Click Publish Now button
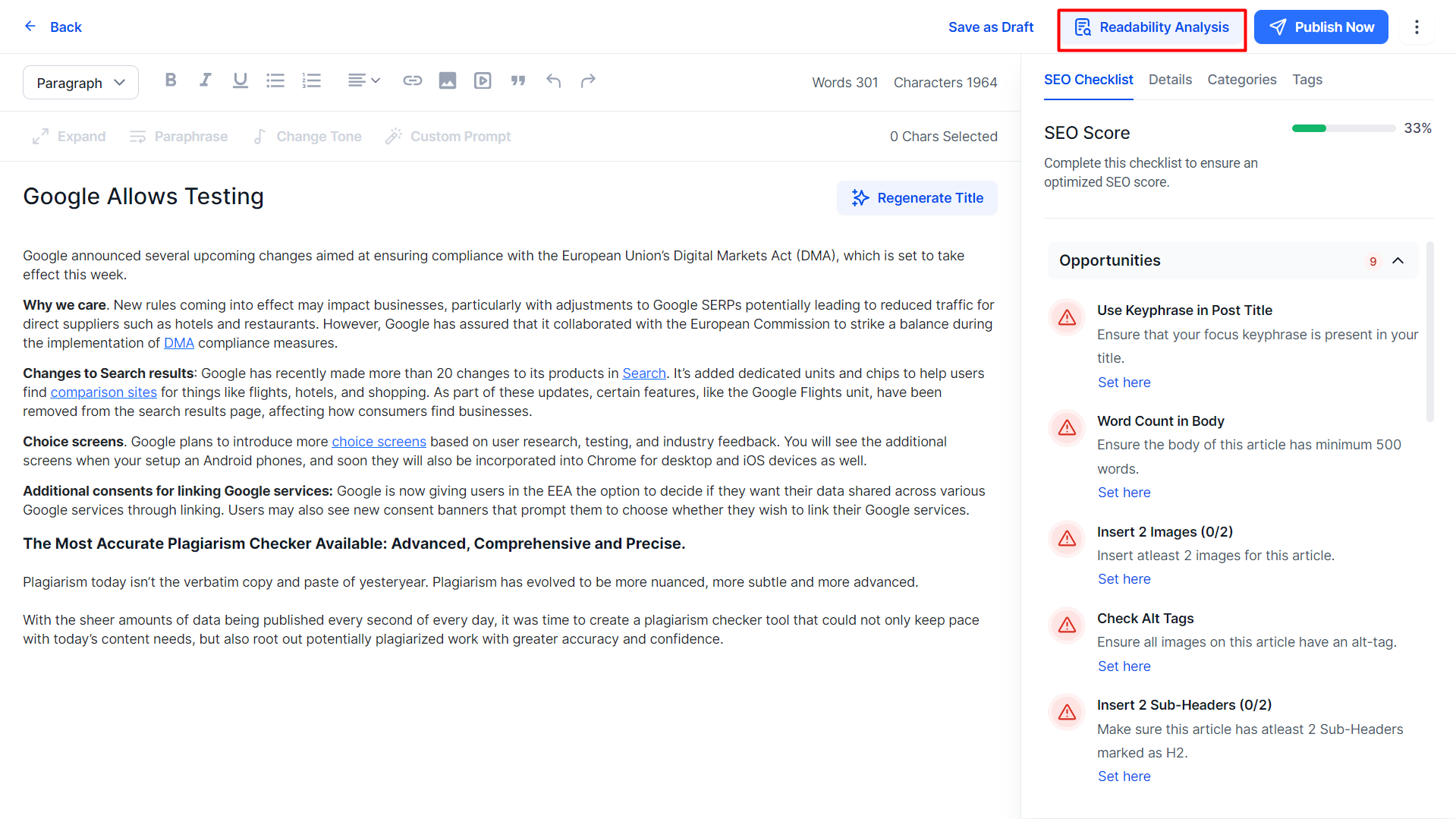 (x=1321, y=27)
